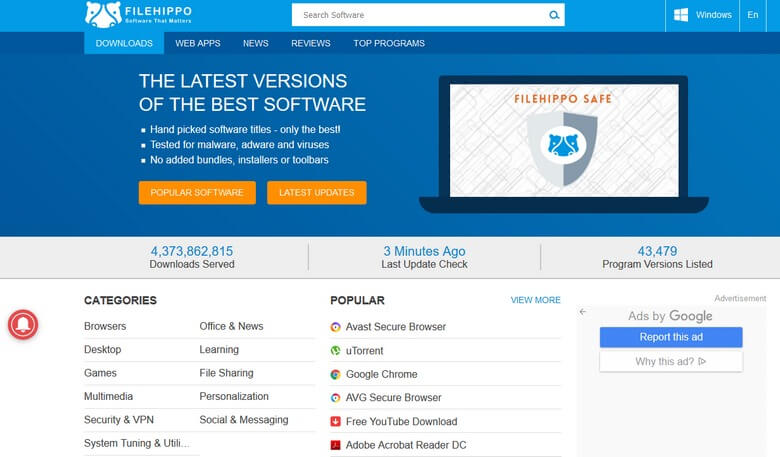
Task: Click the AVG Secure Browser icon
Action: [x=336, y=398]
